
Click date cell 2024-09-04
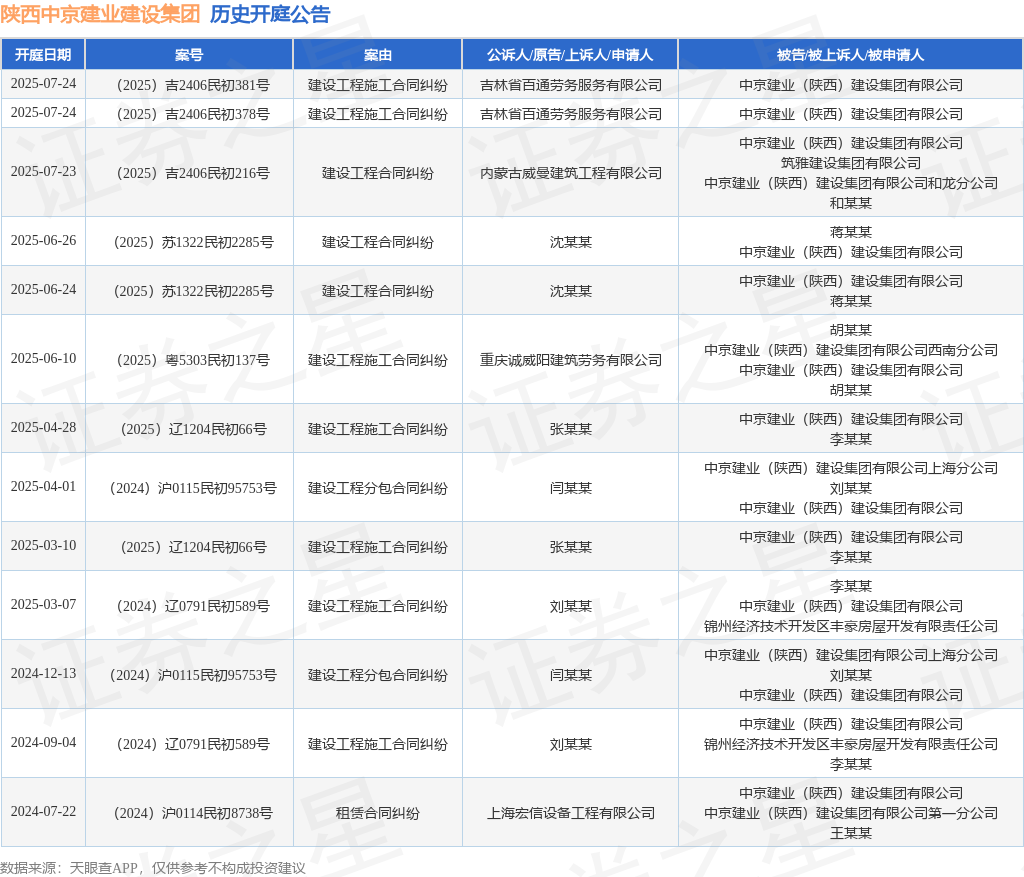click(43, 742)
